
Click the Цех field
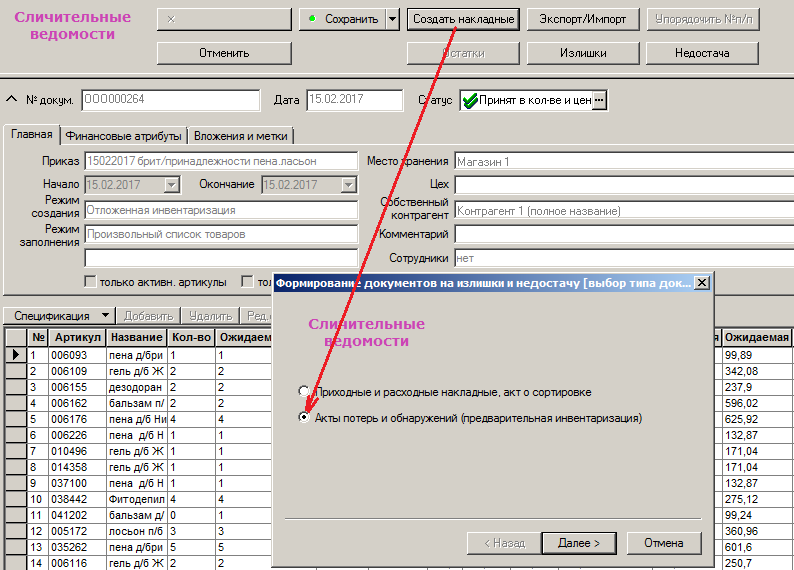[x=624, y=185]
